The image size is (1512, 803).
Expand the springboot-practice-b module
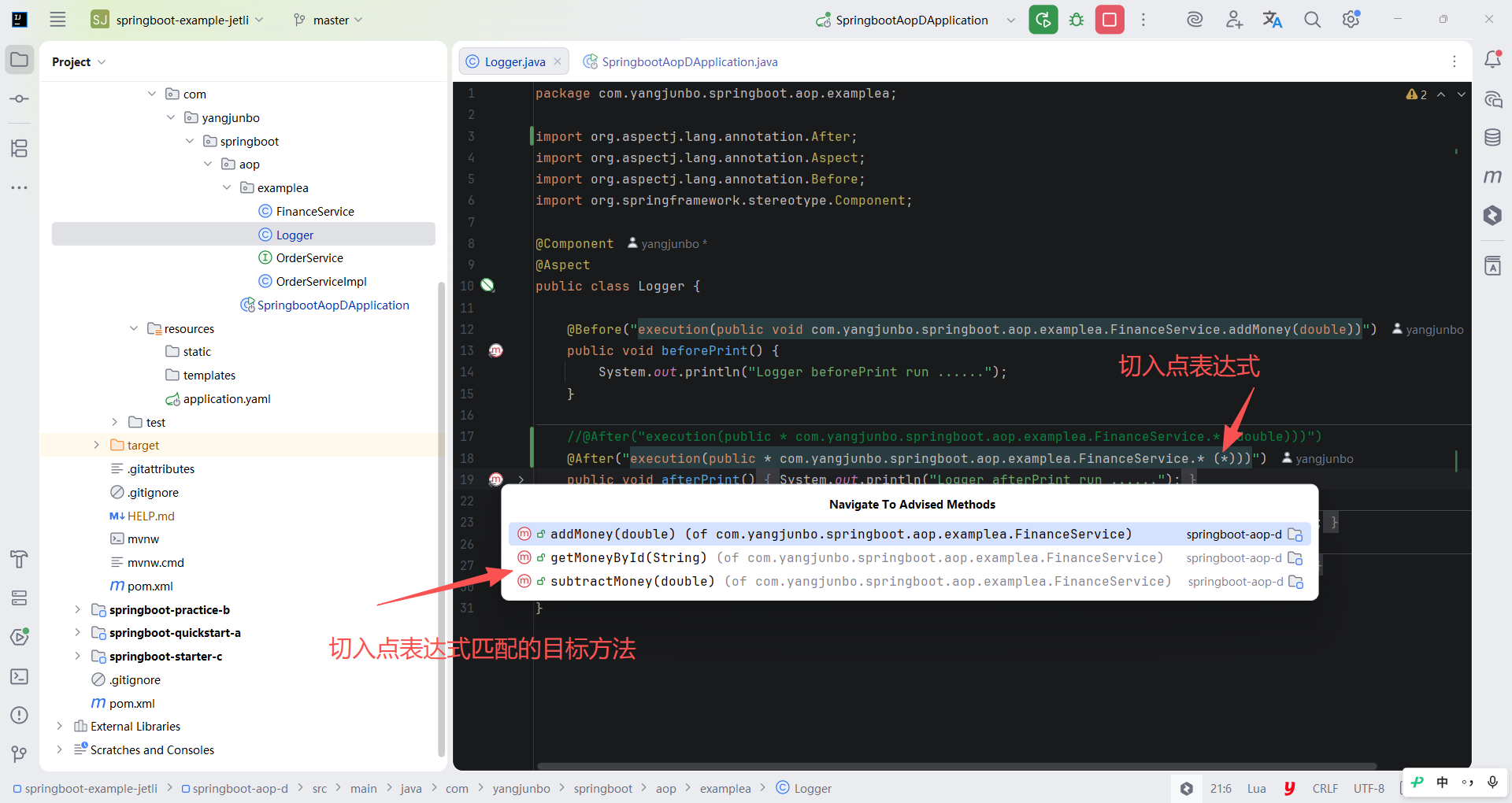coord(77,609)
